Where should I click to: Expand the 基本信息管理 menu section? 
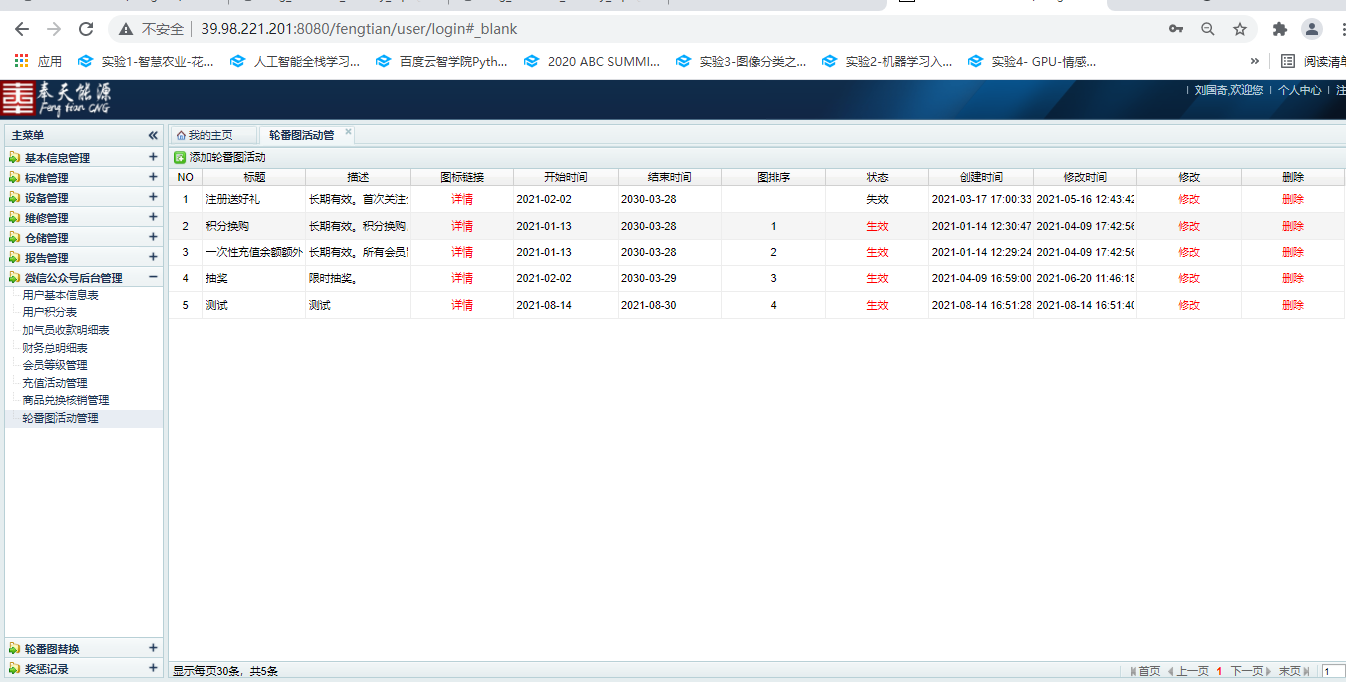[153, 157]
